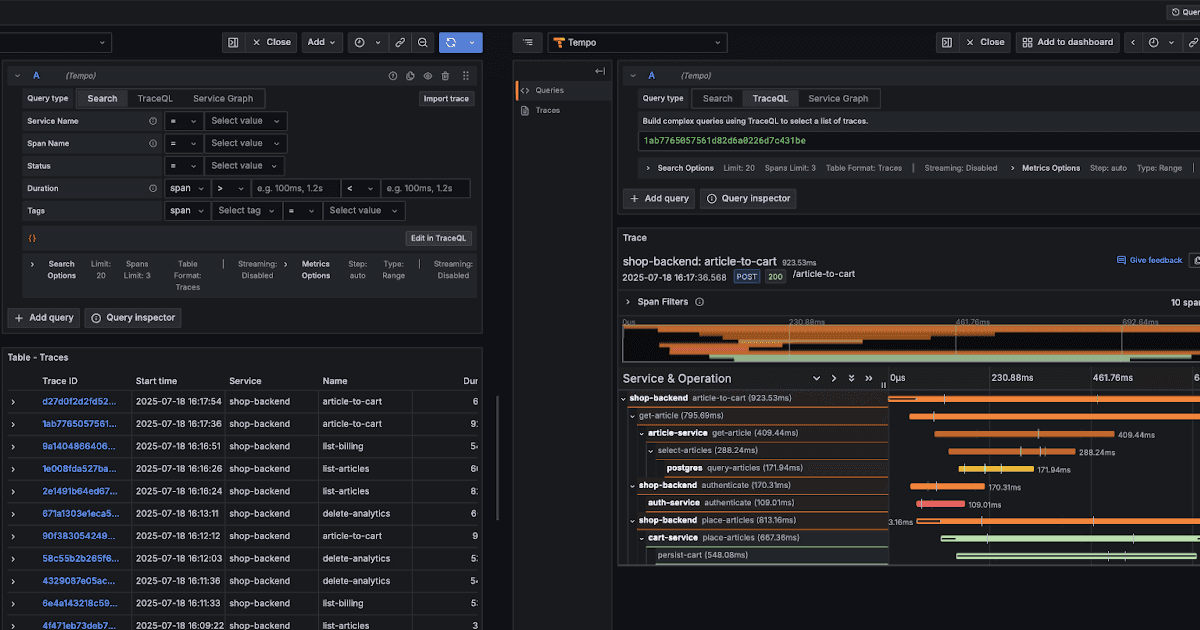Image resolution: width=1200 pixels, height=630 pixels.
Task: Click the splitter handle beside Service & Operation
Action: (x=883, y=384)
